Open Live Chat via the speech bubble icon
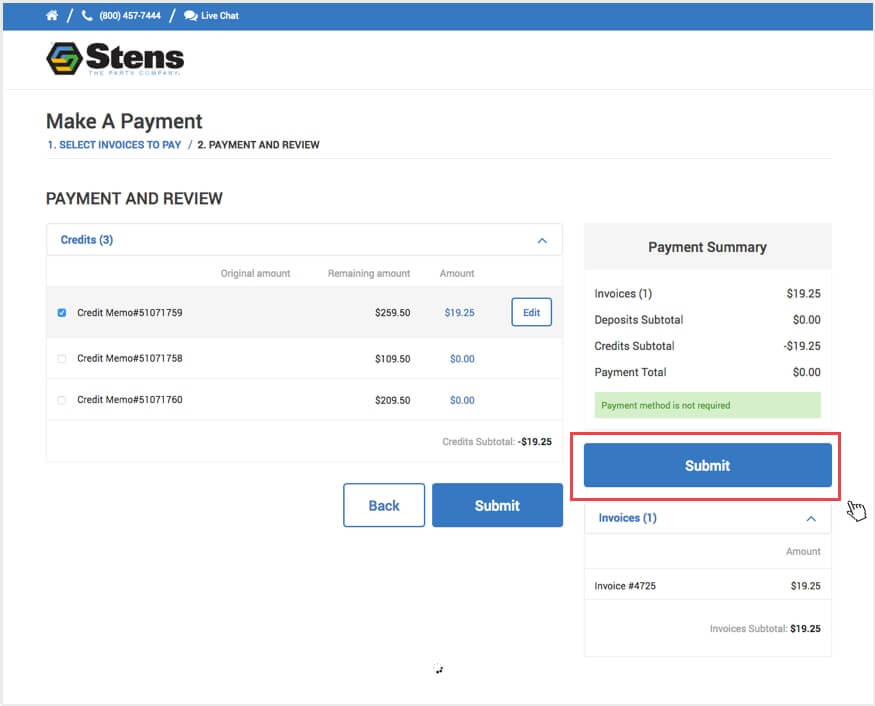The image size is (875, 706). coord(191,15)
